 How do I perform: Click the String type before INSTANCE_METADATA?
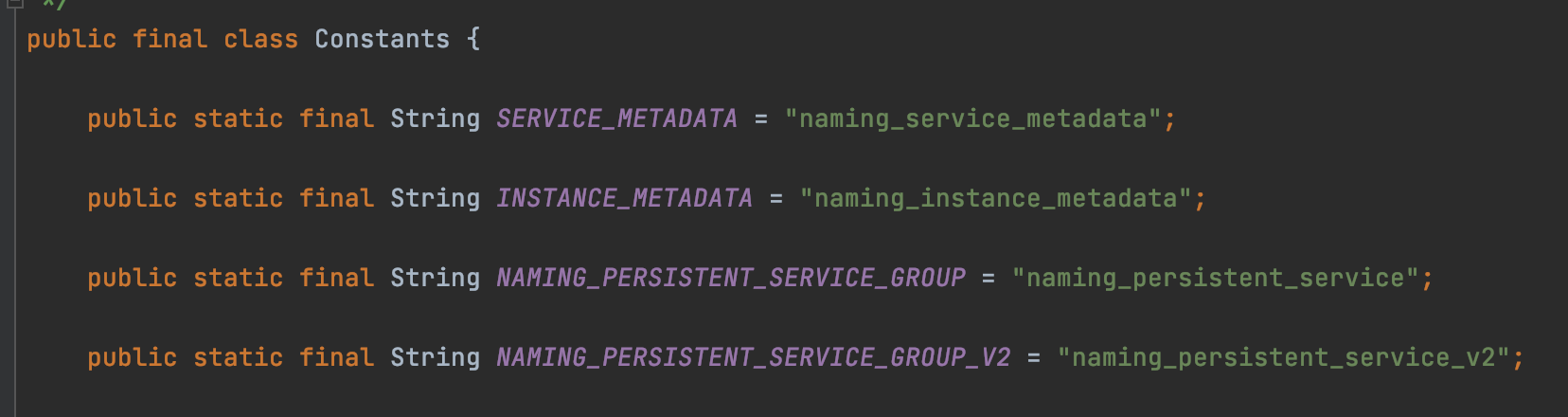[x=435, y=198]
